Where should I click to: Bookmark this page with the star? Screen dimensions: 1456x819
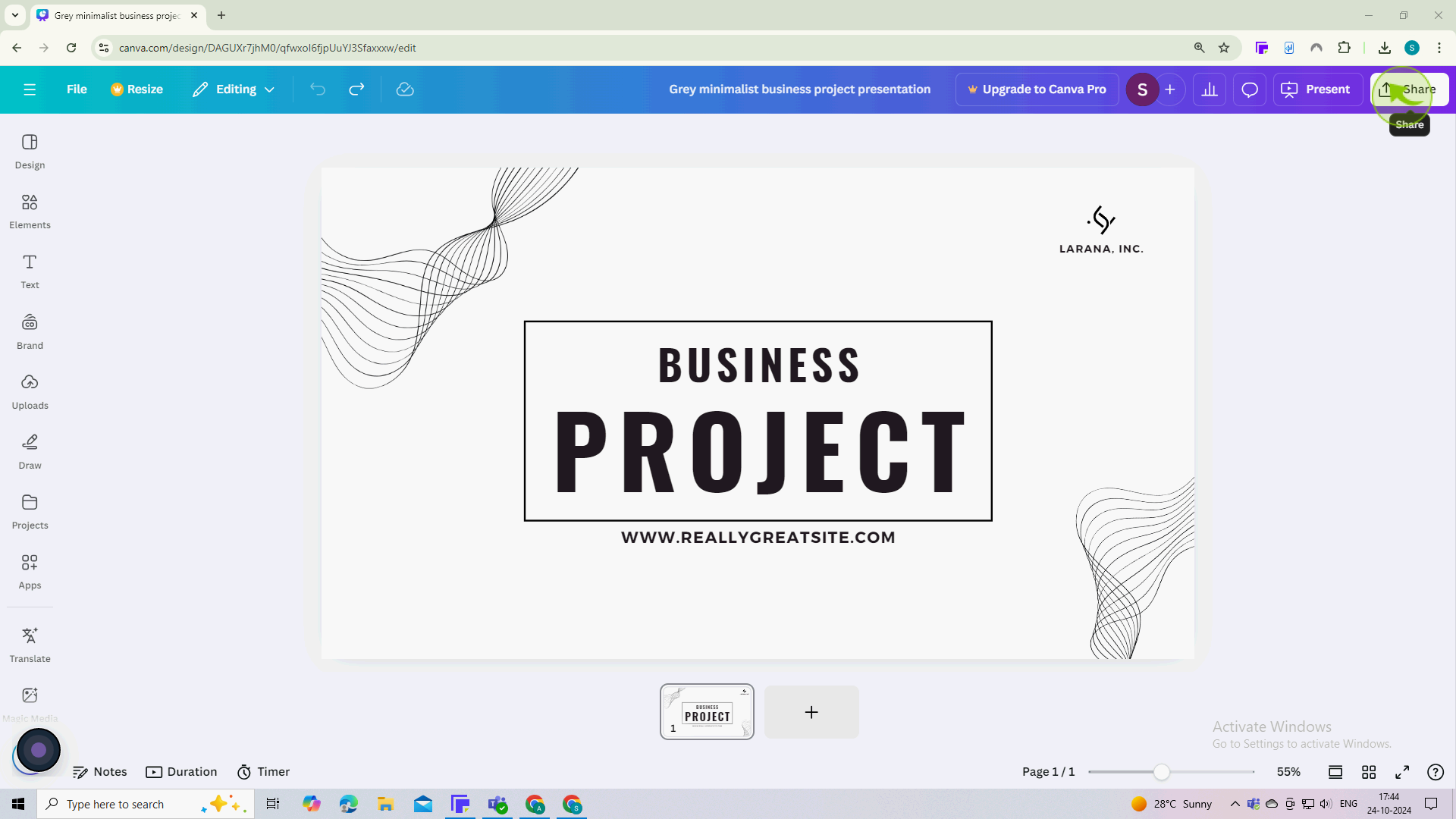pos(1224,48)
